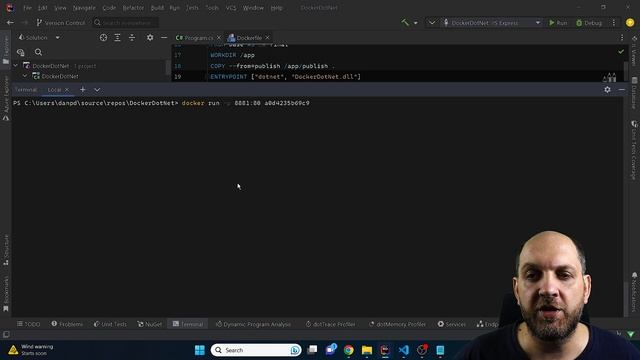Screen dimensions: 640x360
Task: Click the Run button
Action: tap(558, 23)
